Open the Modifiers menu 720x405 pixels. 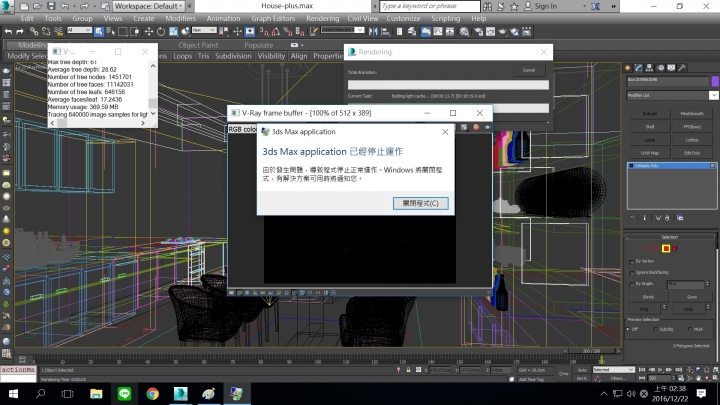click(180, 18)
